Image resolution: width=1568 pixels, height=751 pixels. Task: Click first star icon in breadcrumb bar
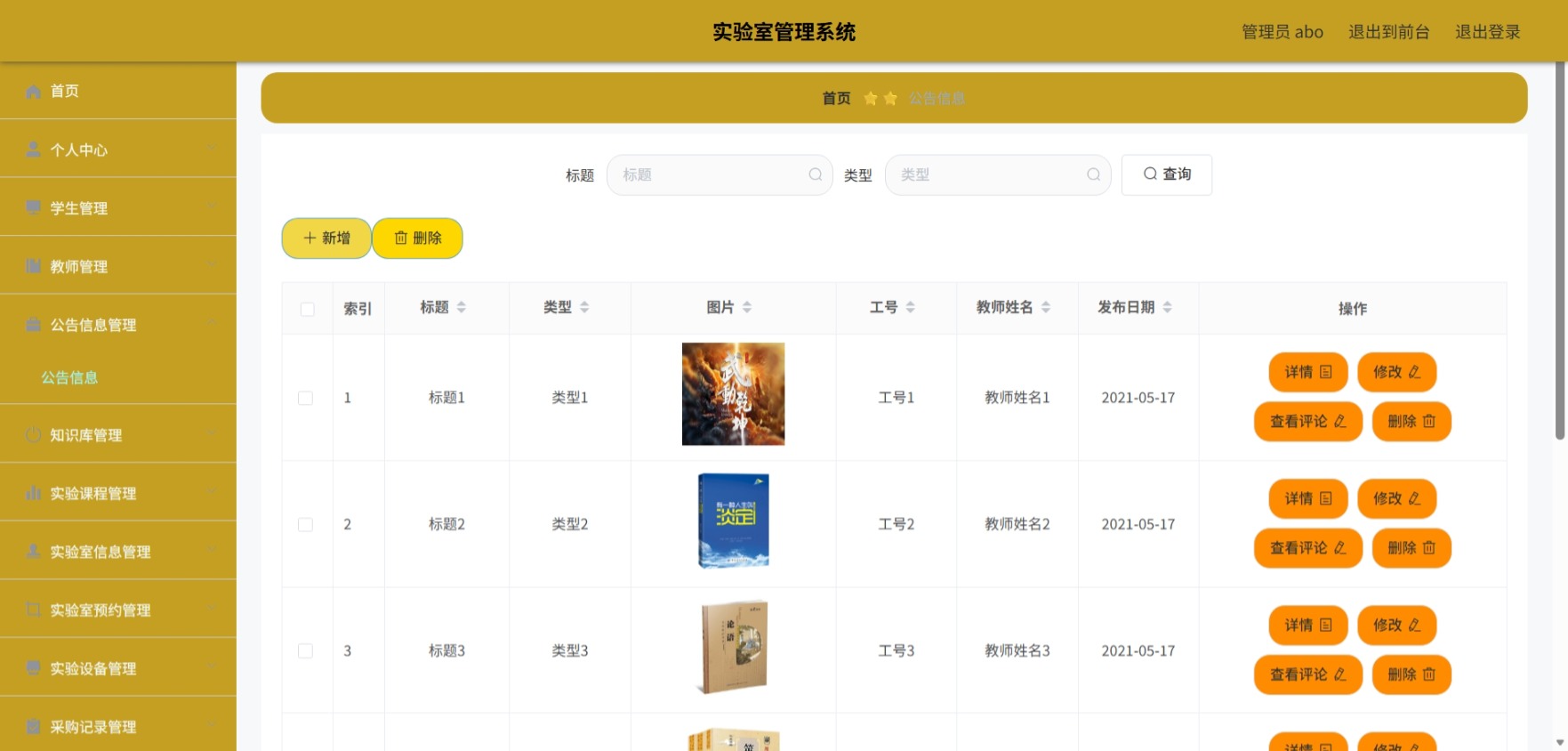click(871, 99)
